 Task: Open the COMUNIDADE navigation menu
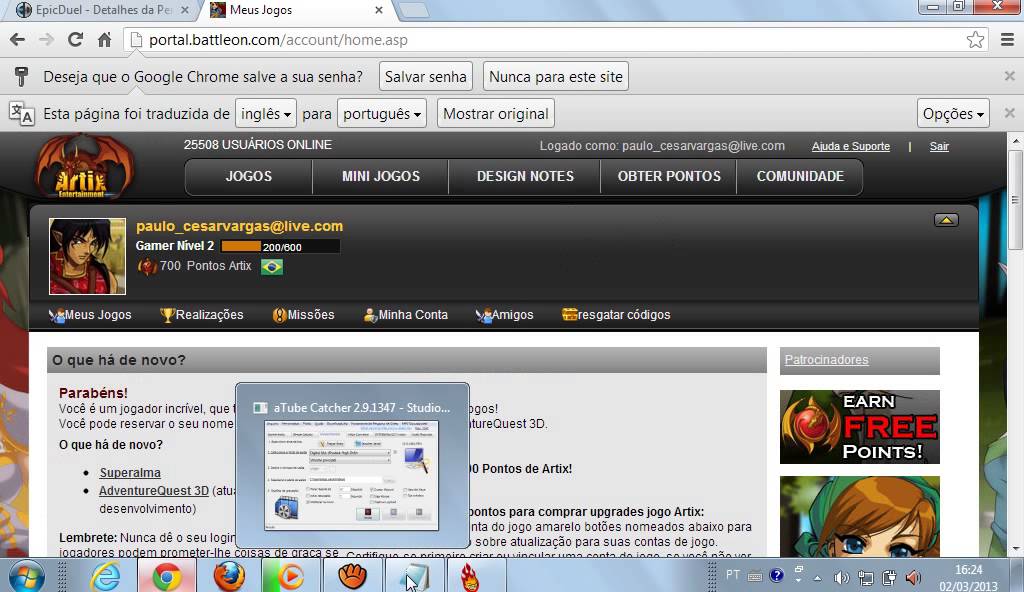point(800,176)
